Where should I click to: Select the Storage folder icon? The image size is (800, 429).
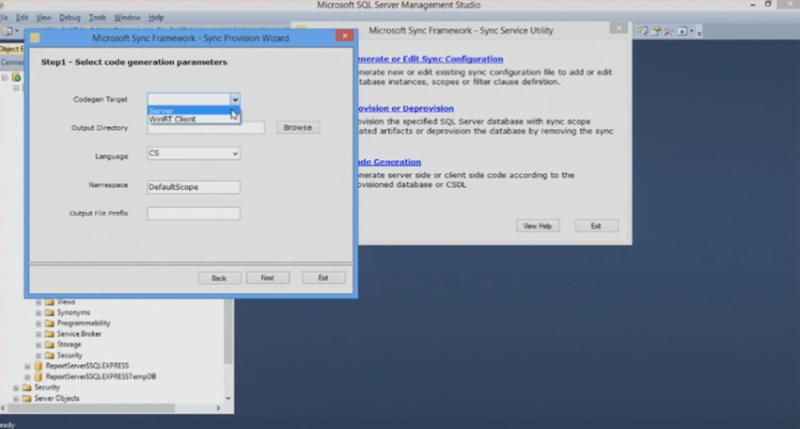click(x=49, y=344)
